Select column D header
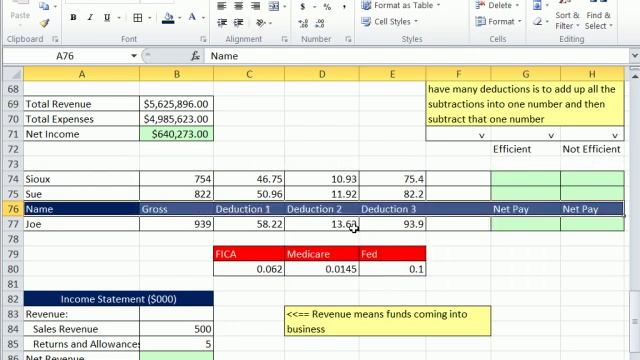Screen dimensions: 640x360 (x=322, y=74)
